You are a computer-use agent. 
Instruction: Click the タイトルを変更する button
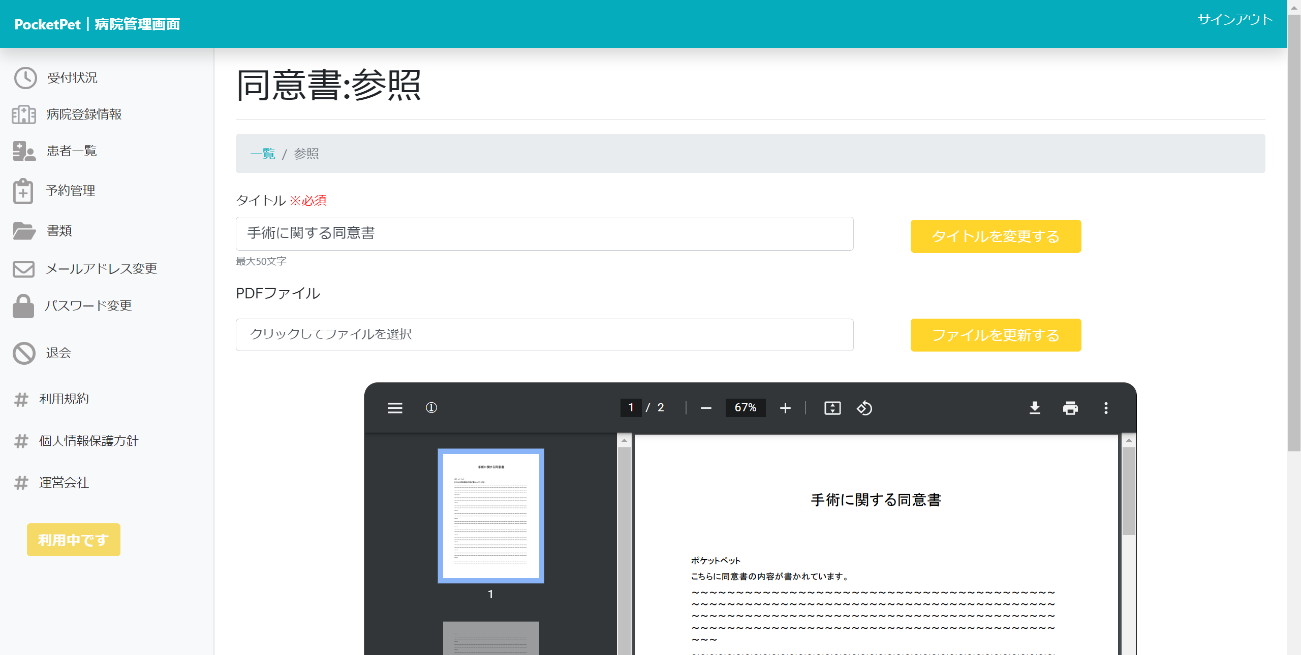[x=996, y=236]
